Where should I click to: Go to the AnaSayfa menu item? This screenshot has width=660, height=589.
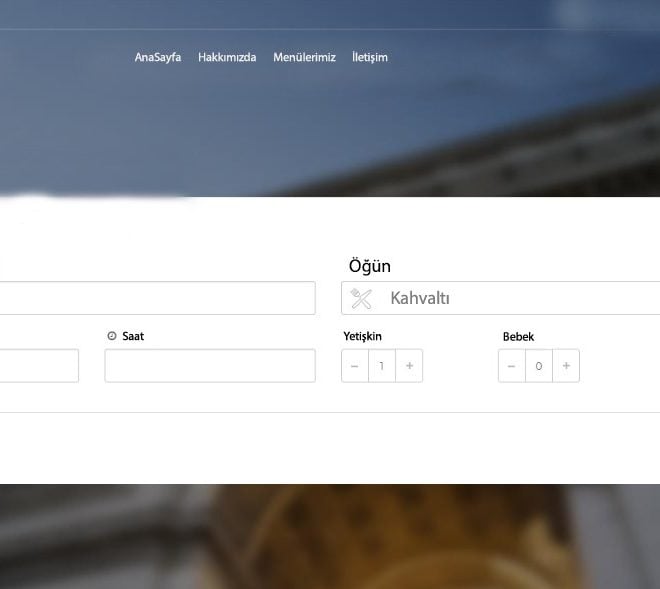coord(158,57)
